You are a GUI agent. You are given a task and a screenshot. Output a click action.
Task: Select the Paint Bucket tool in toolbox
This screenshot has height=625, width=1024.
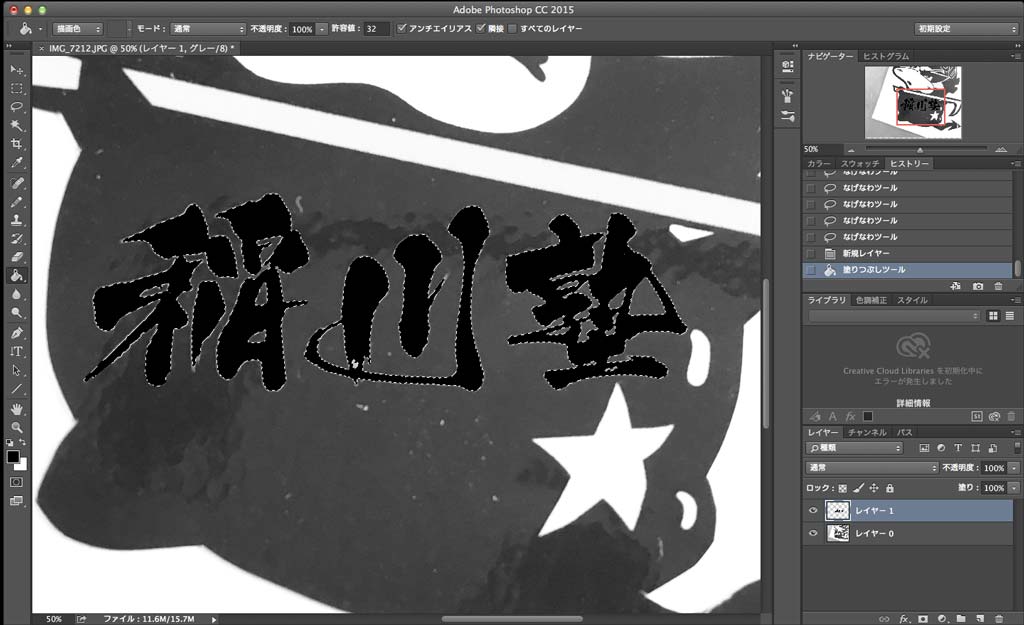[16, 276]
